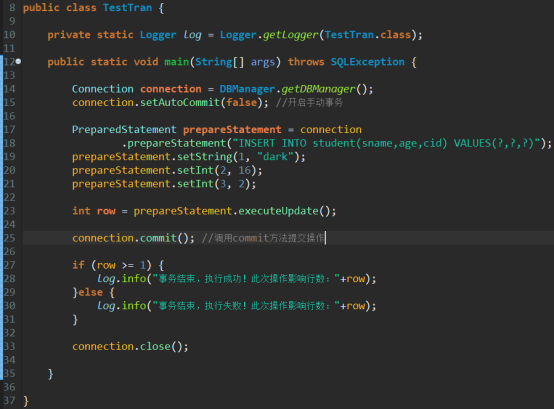
Task: Click the 'else' keyword on line 29
Action: [90, 292]
